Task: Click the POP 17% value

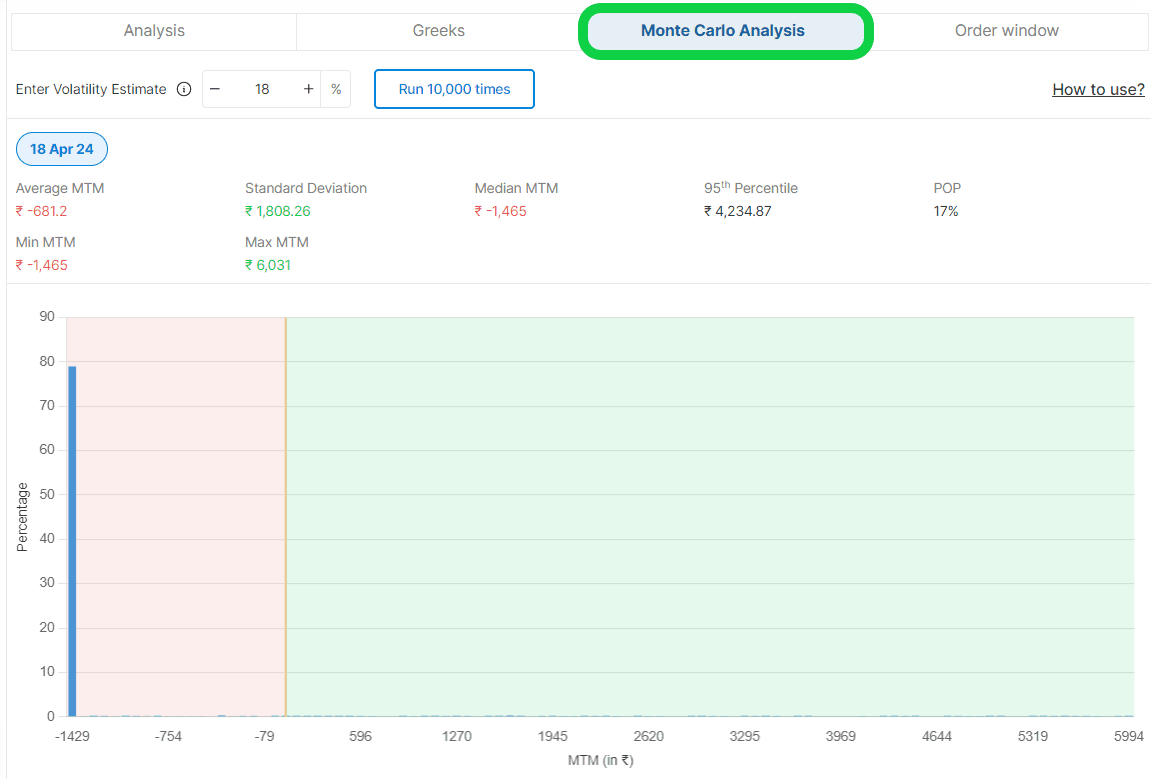Action: (946, 211)
